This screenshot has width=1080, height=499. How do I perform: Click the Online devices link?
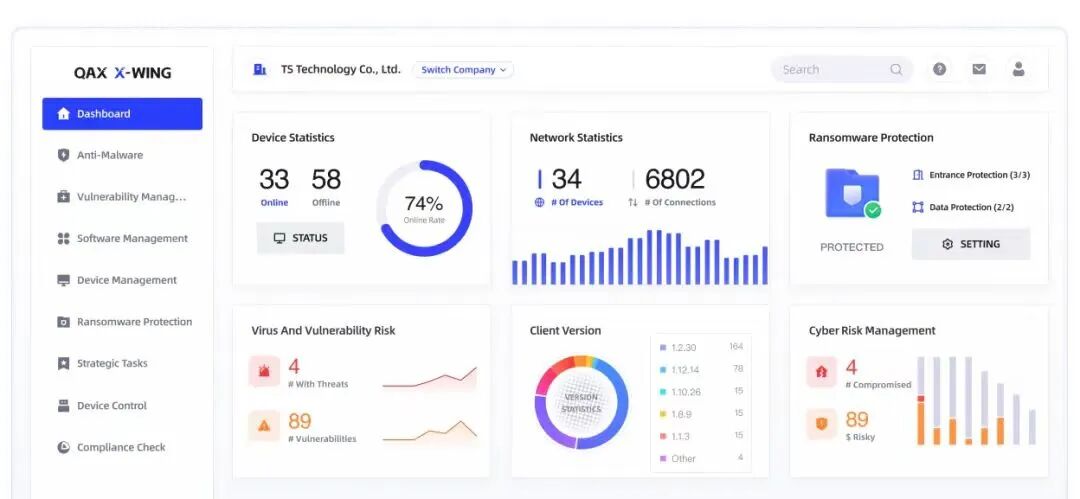[x=274, y=202]
